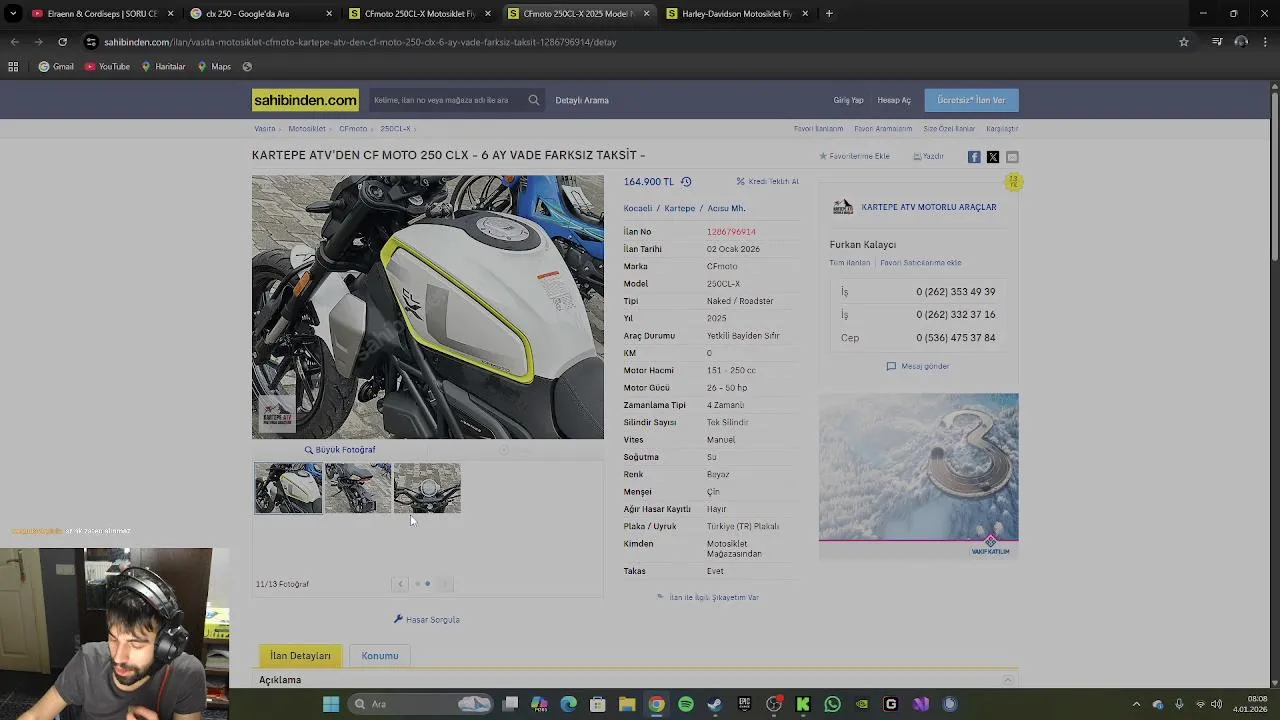Click Ücretsiz İlan Ver button
The width and height of the screenshot is (1280, 720).
coord(971,100)
